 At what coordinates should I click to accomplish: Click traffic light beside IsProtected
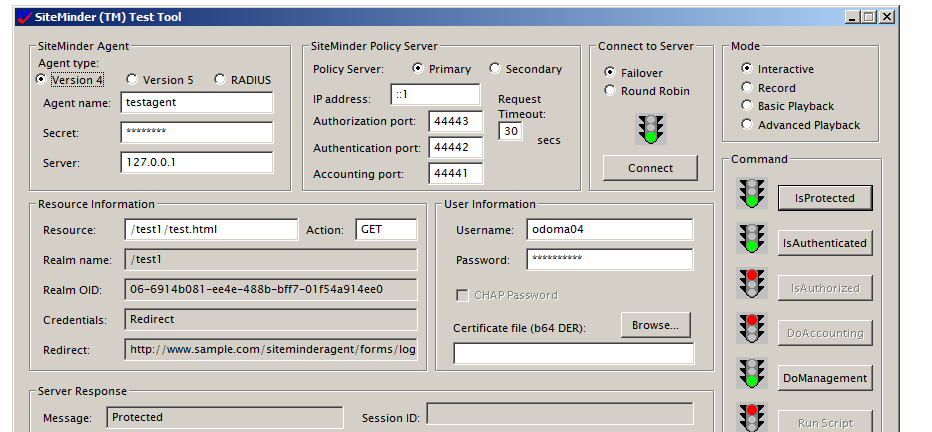[752, 193]
